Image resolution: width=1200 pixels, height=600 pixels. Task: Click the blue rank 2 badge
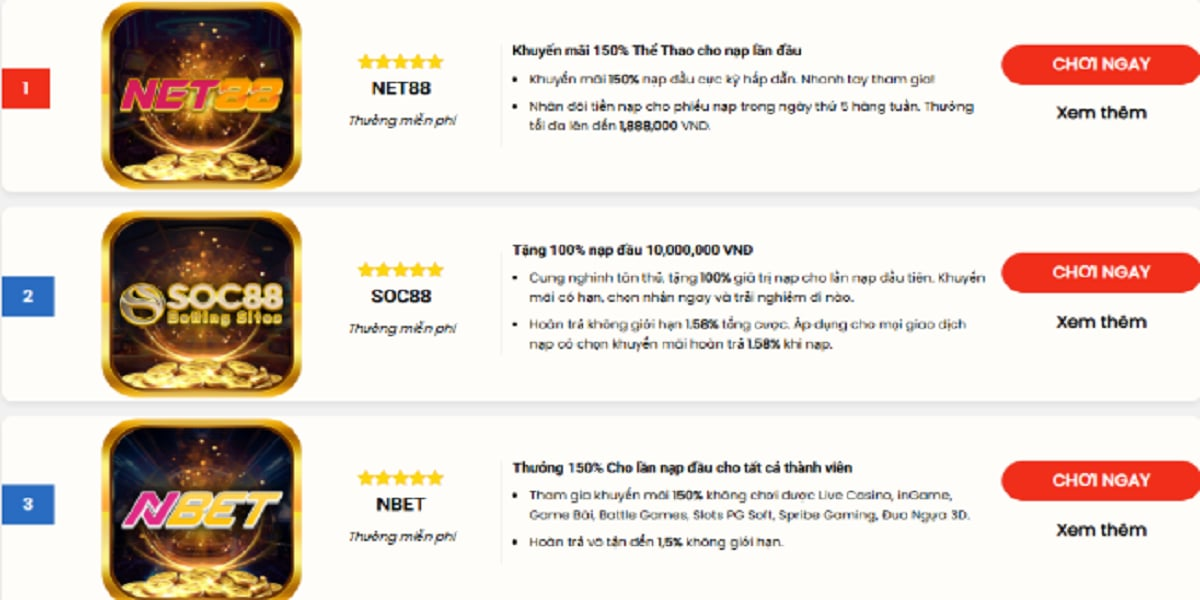pos(27,296)
